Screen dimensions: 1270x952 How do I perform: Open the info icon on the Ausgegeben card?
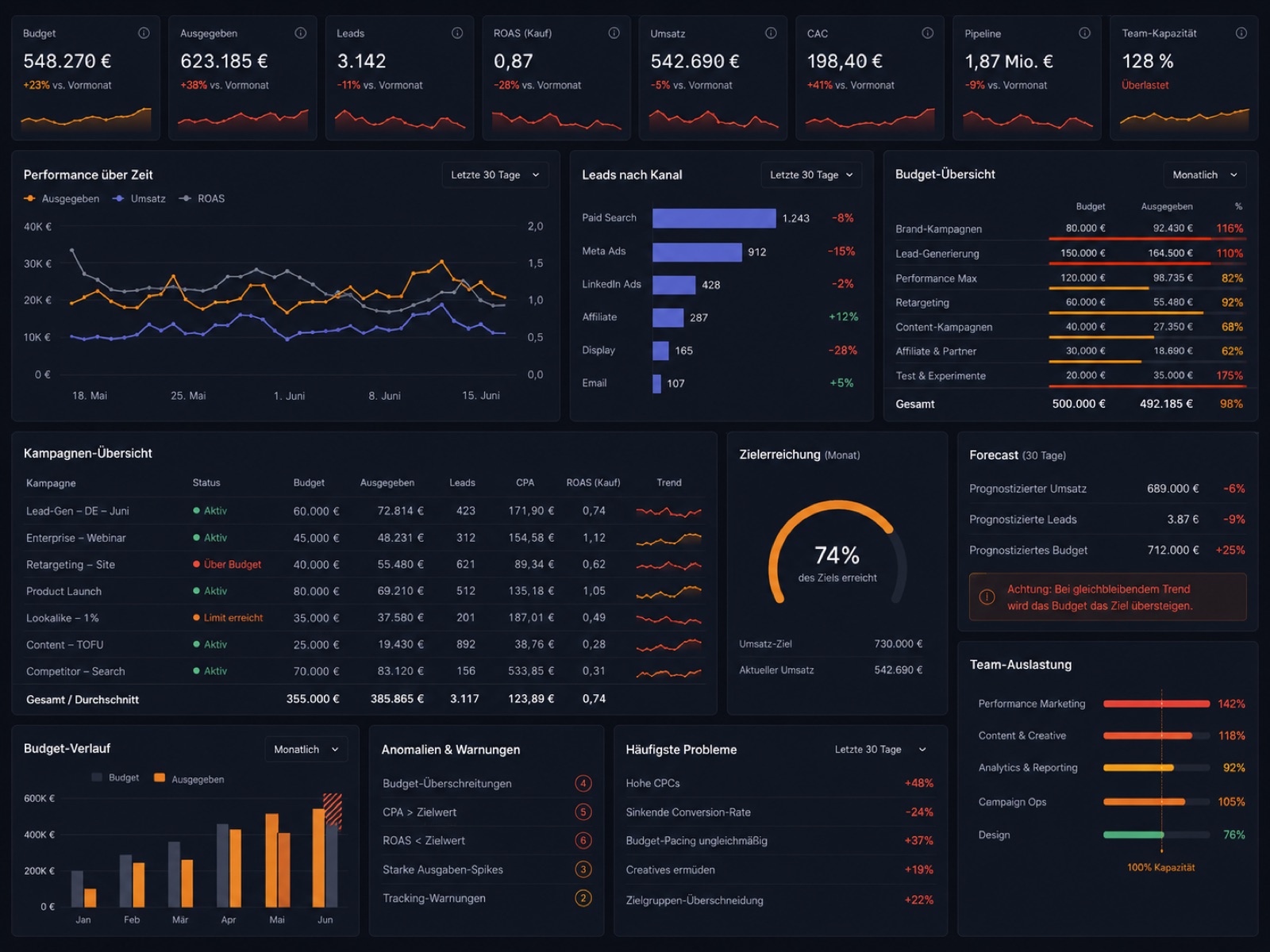pyautogui.click(x=301, y=33)
